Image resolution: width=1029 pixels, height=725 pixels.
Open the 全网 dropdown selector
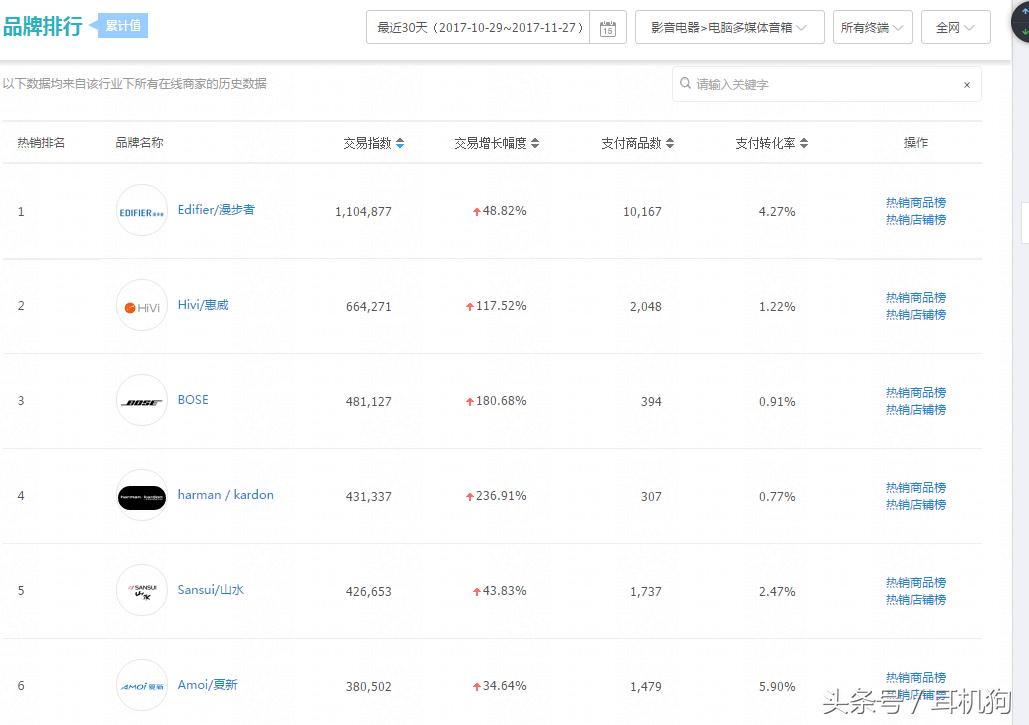[955, 27]
